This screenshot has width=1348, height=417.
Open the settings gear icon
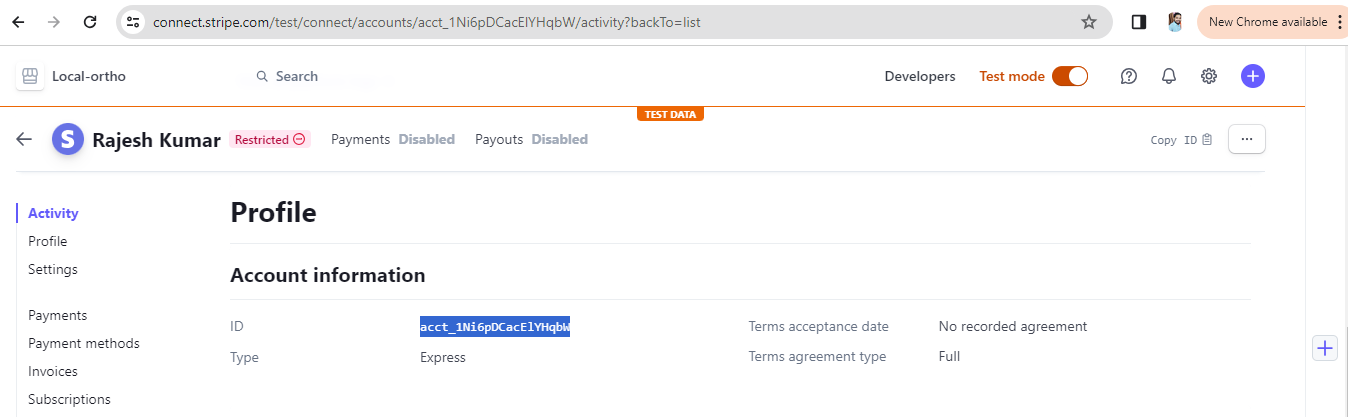coord(1209,76)
